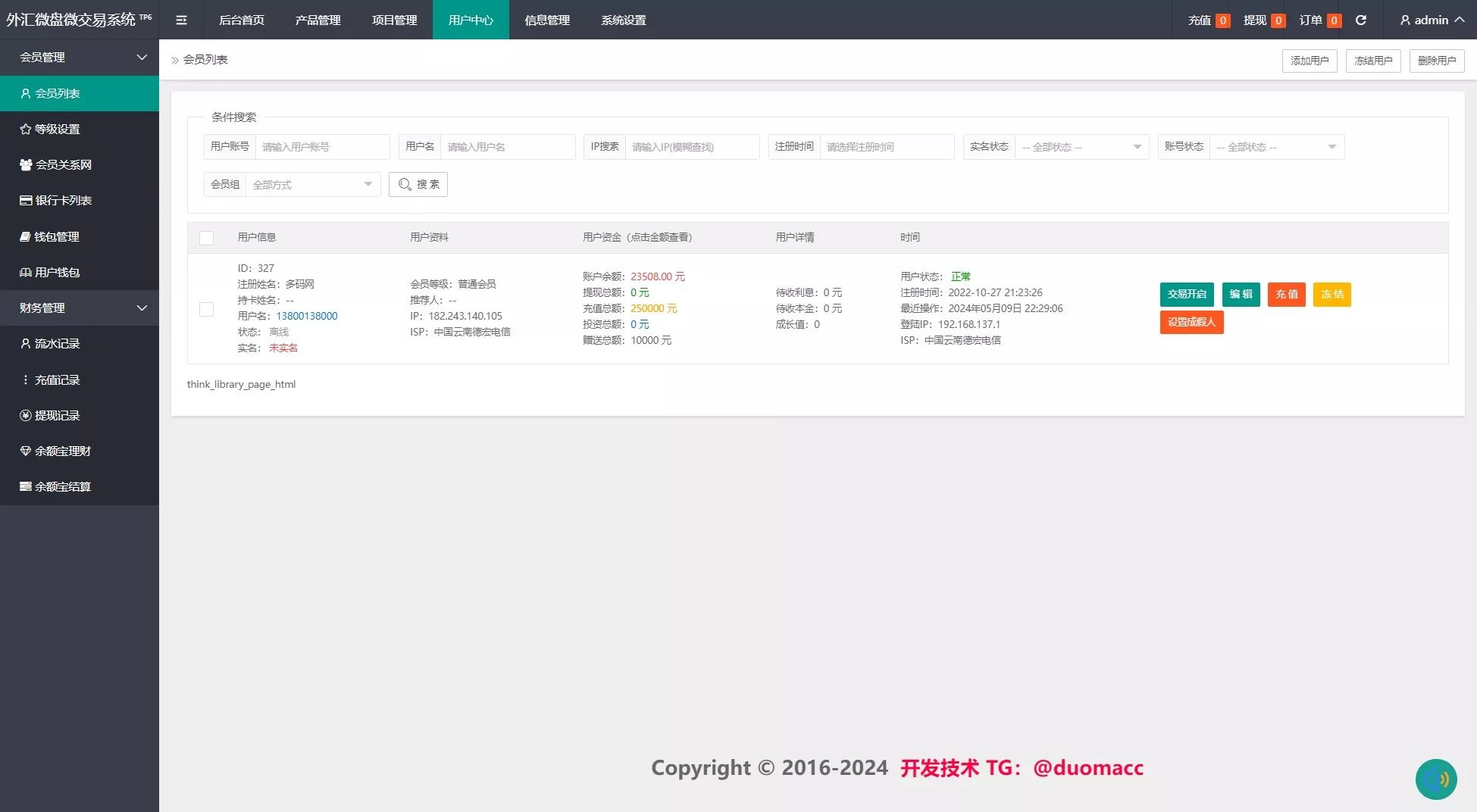1477x812 pixels.
Task: Open 余额宝理财 diamond icon in sidebar
Action: click(x=25, y=451)
